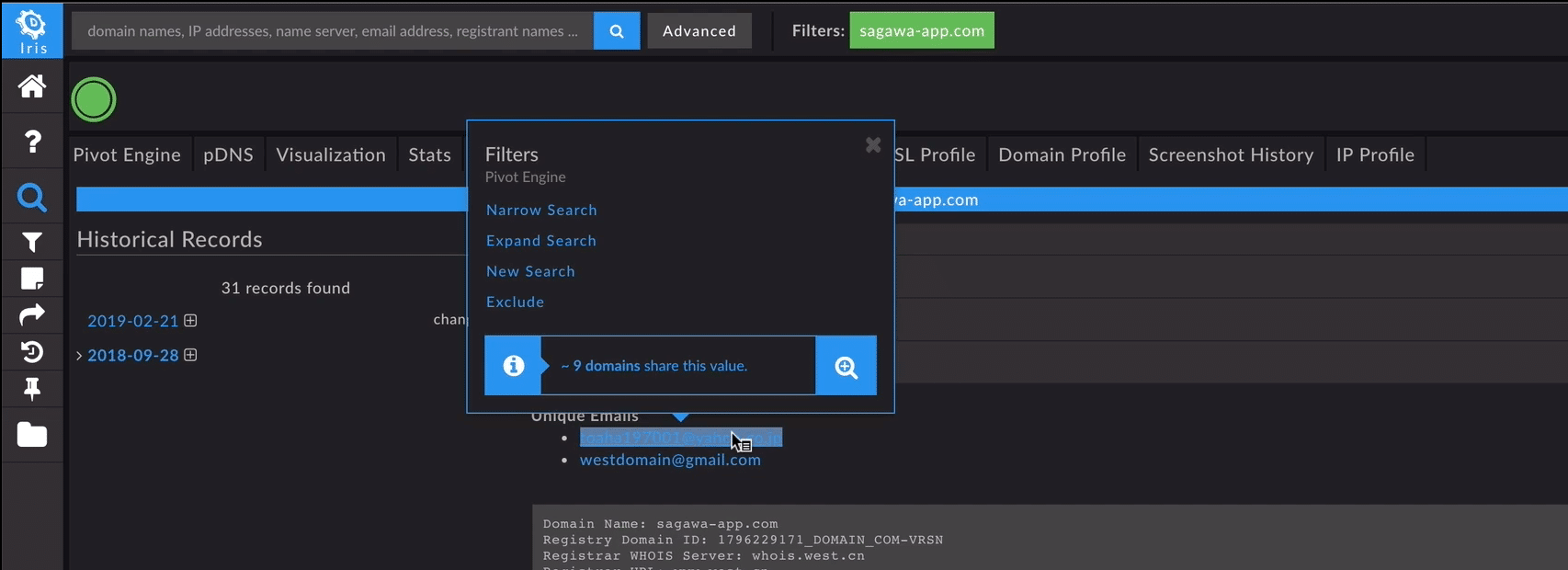Click the blue search submit button

(x=617, y=31)
